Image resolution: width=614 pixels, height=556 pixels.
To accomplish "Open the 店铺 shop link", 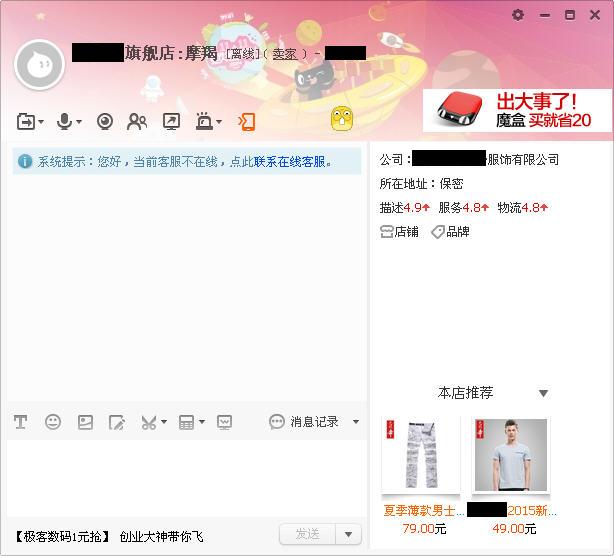I will point(399,232).
